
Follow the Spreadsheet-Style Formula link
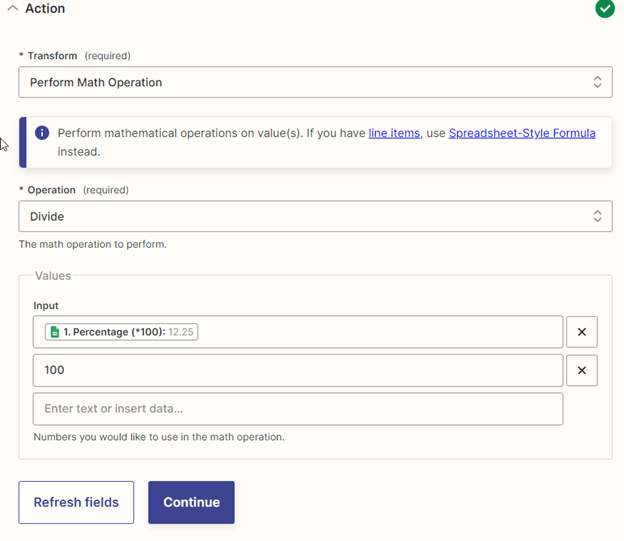coord(522,133)
